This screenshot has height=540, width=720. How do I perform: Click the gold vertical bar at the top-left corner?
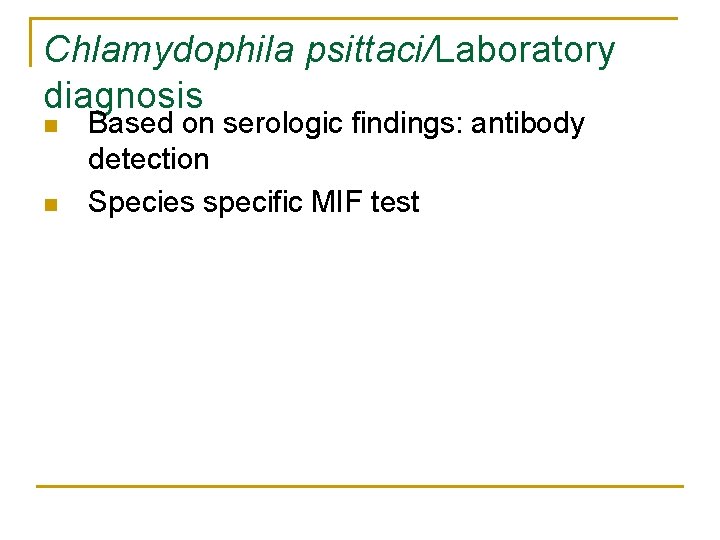coord(33,42)
